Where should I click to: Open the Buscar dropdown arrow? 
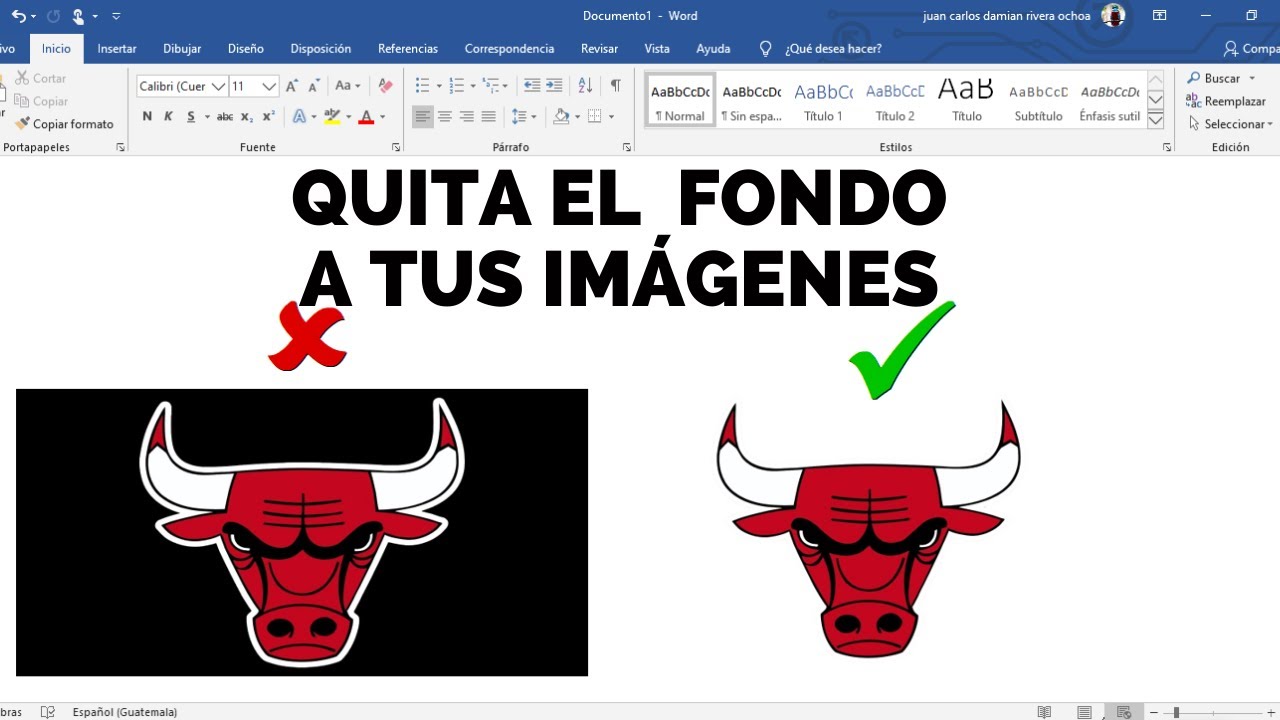tap(1252, 78)
